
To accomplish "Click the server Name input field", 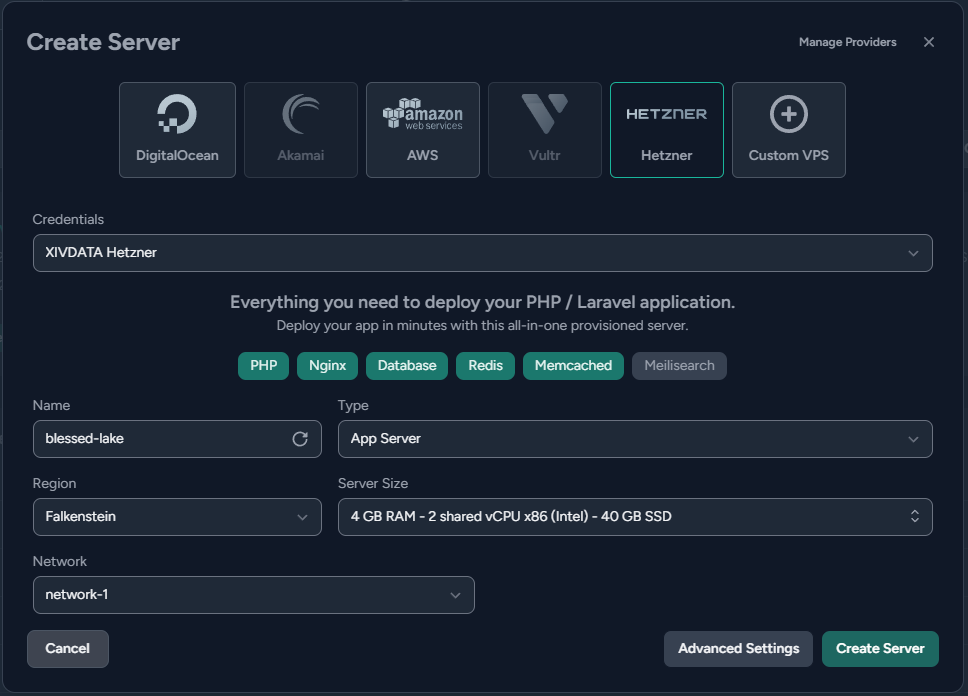I will click(x=160, y=439).
